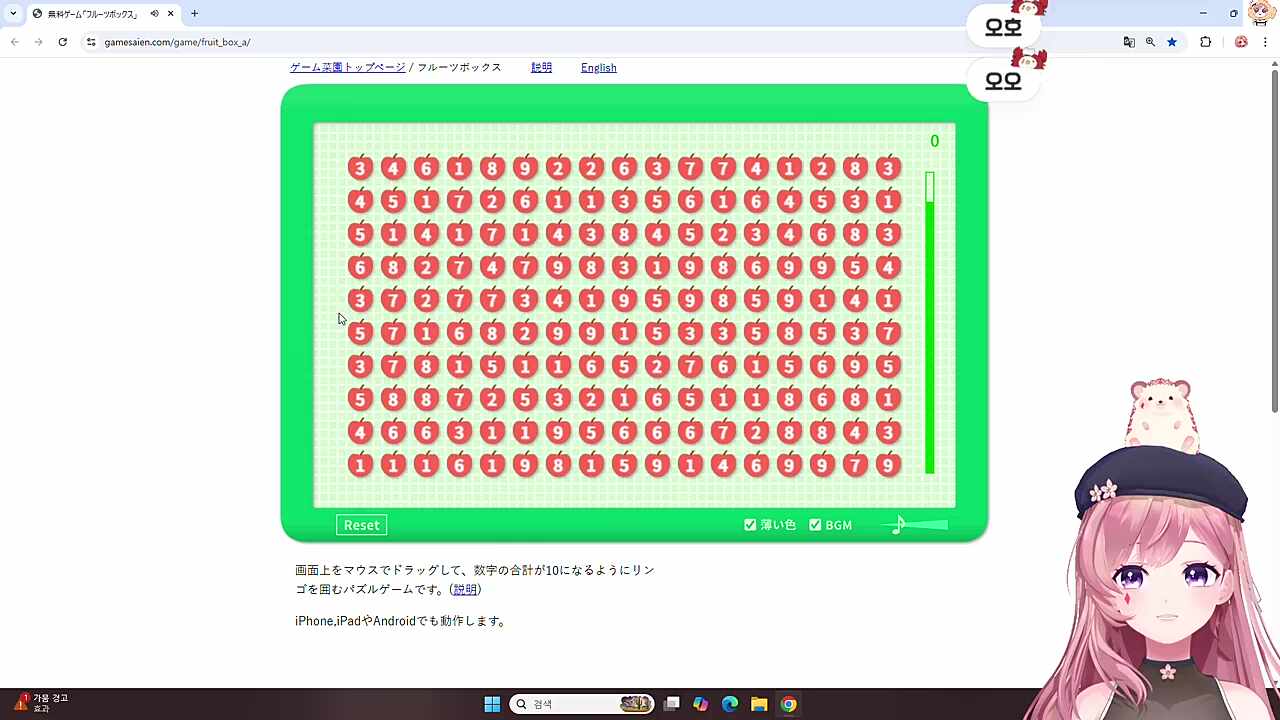The image size is (1280, 720).
Task: Click the Reset button
Action: point(361,525)
